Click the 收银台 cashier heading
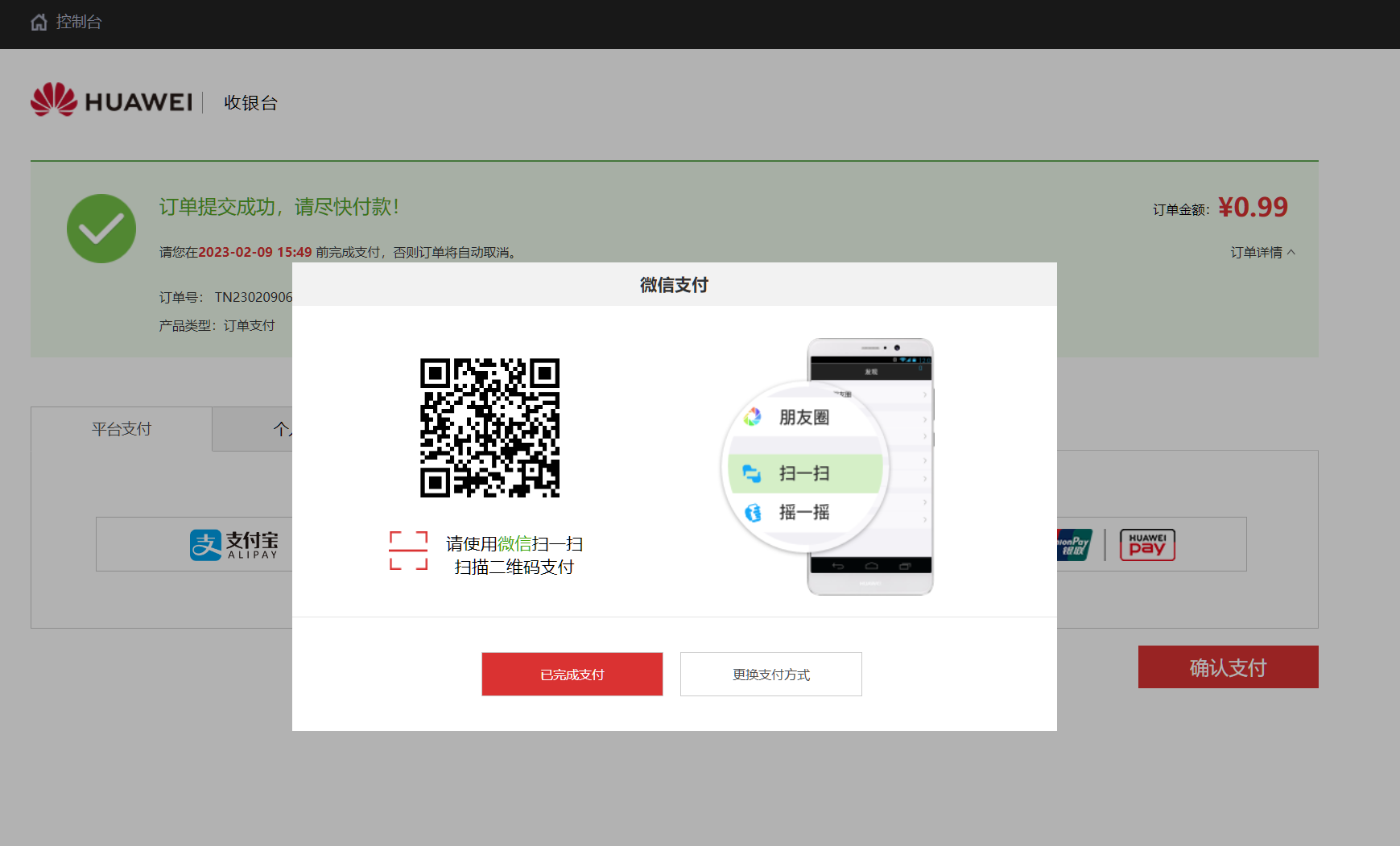The width and height of the screenshot is (1400, 846). [251, 103]
